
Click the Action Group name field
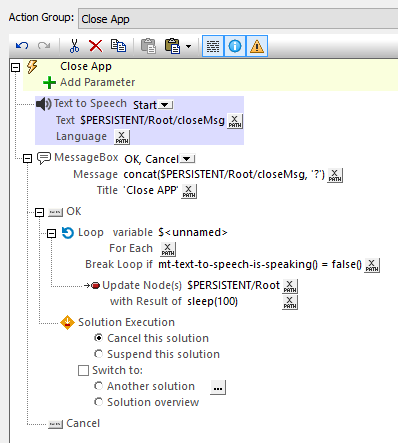pos(238,19)
